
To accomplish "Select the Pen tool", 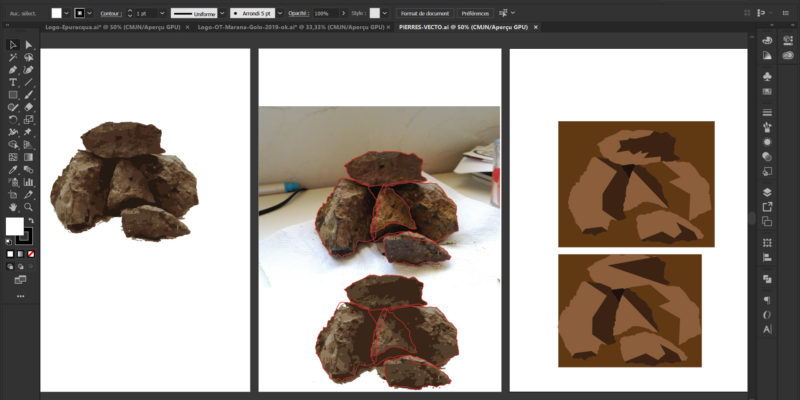I will 13,70.
